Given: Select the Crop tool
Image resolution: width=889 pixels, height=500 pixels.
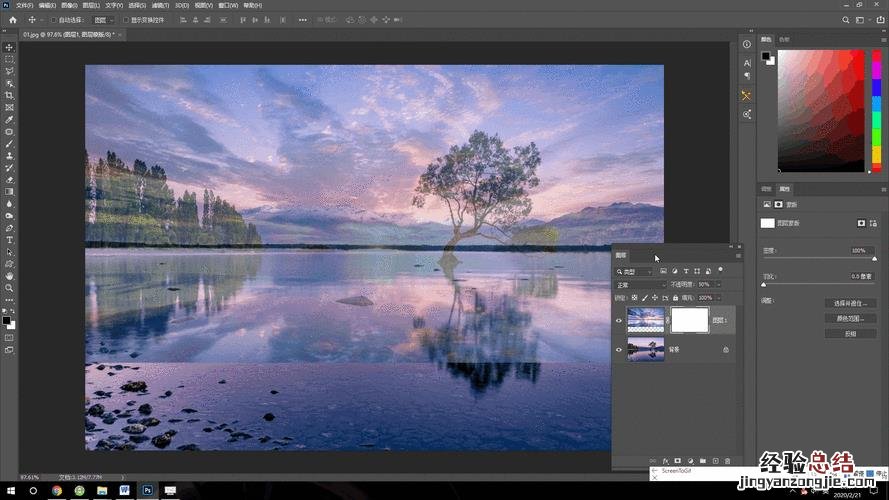Looking at the screenshot, I should coord(10,95).
